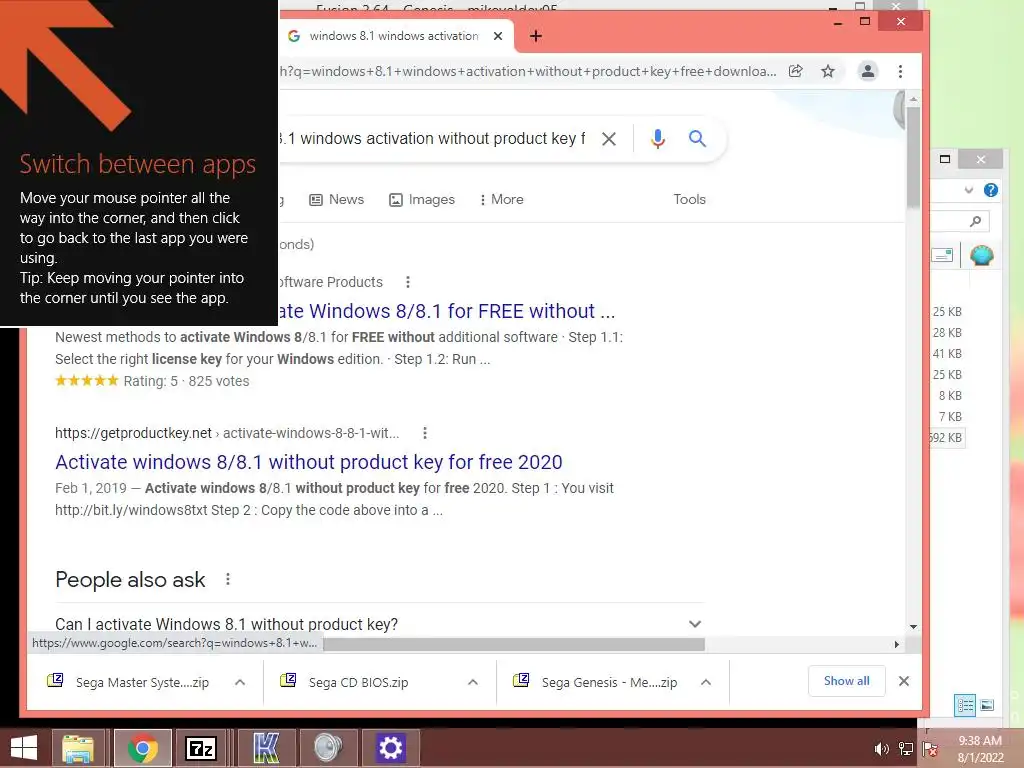Close the downloads bar with X
This screenshot has height=768, width=1024.
pos(904,681)
